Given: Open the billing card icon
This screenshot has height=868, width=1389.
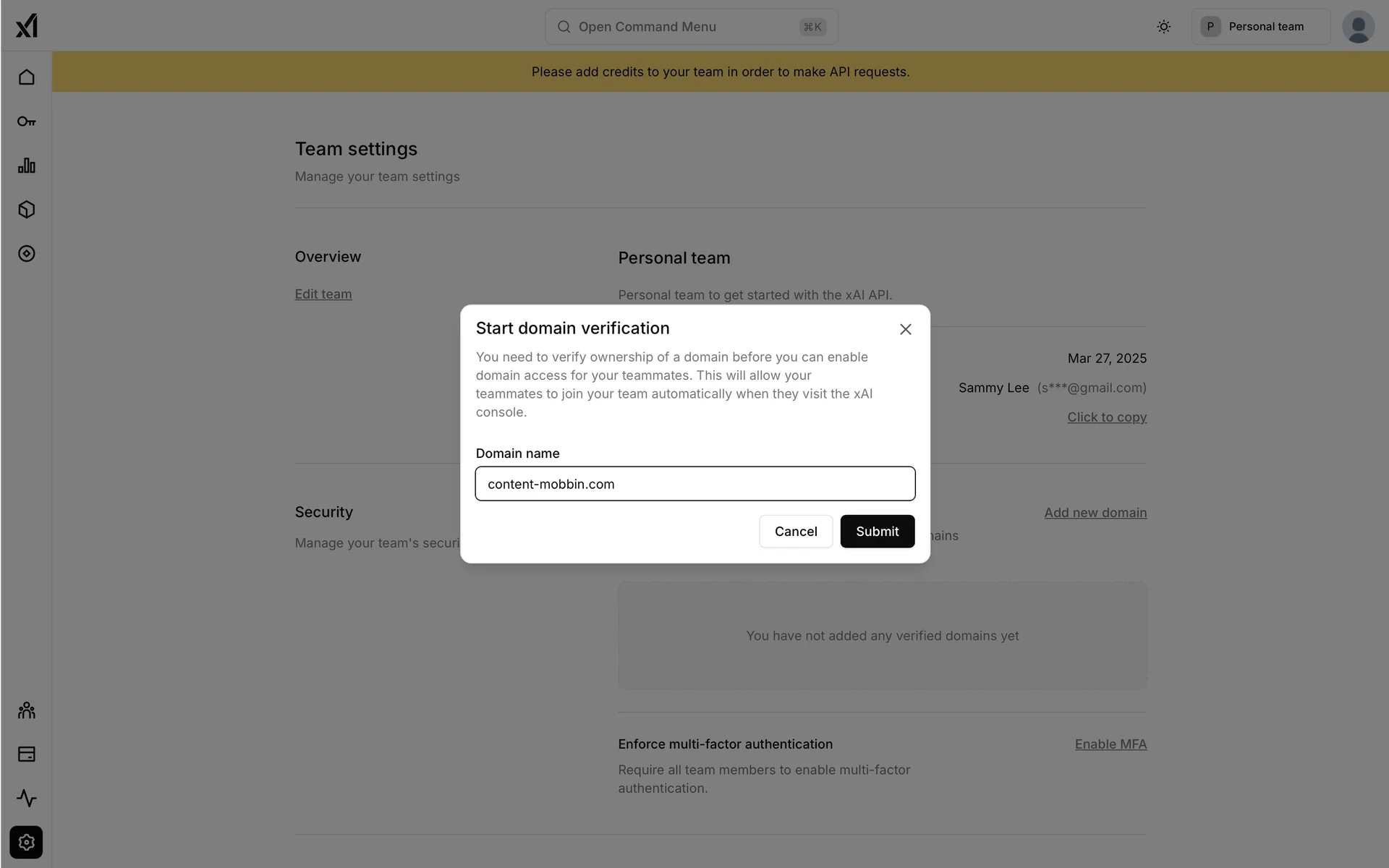Looking at the screenshot, I should click(x=27, y=754).
